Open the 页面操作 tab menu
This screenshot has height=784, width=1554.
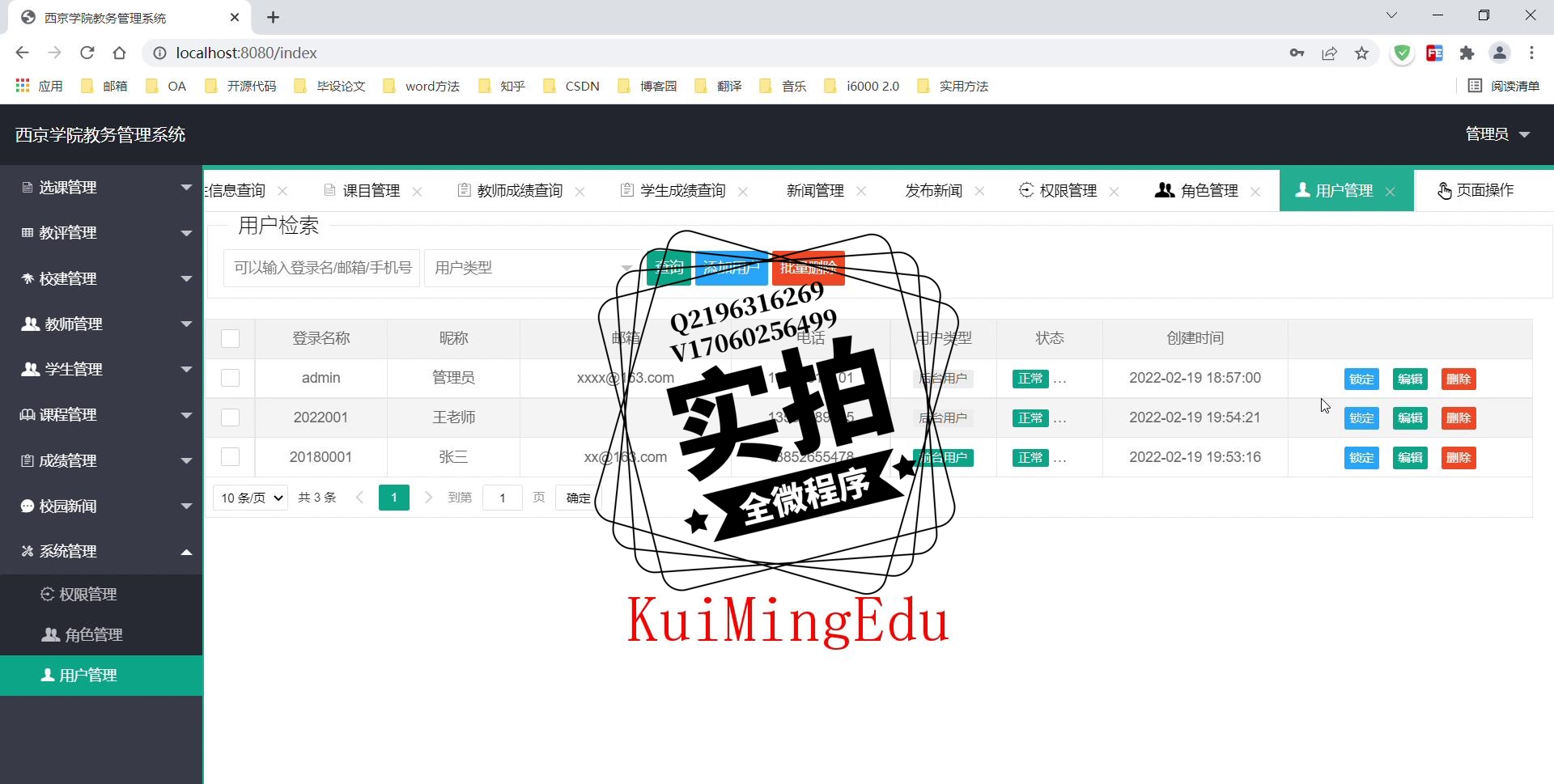tap(1475, 191)
